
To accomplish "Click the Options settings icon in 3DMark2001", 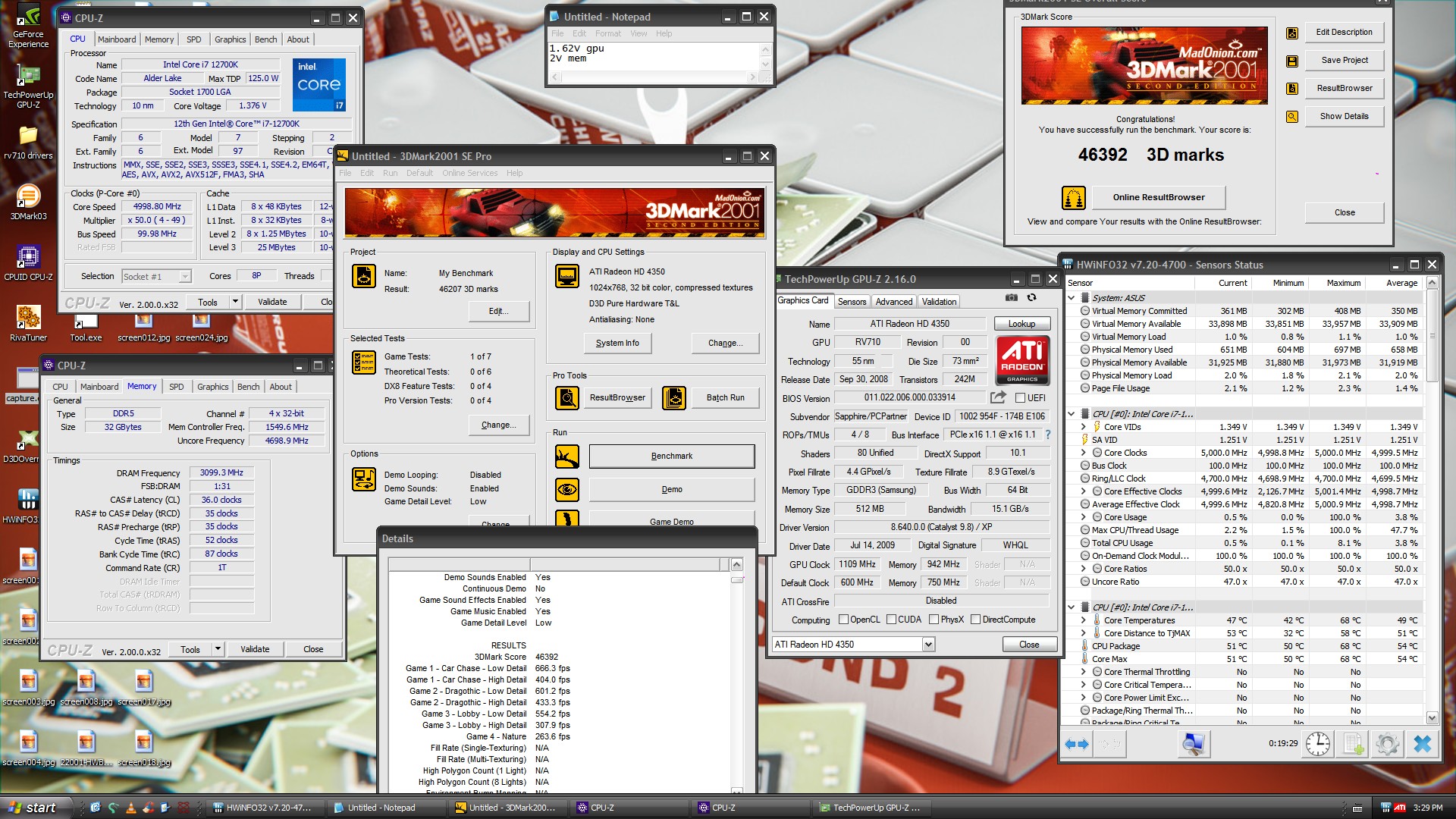I will tap(364, 479).
